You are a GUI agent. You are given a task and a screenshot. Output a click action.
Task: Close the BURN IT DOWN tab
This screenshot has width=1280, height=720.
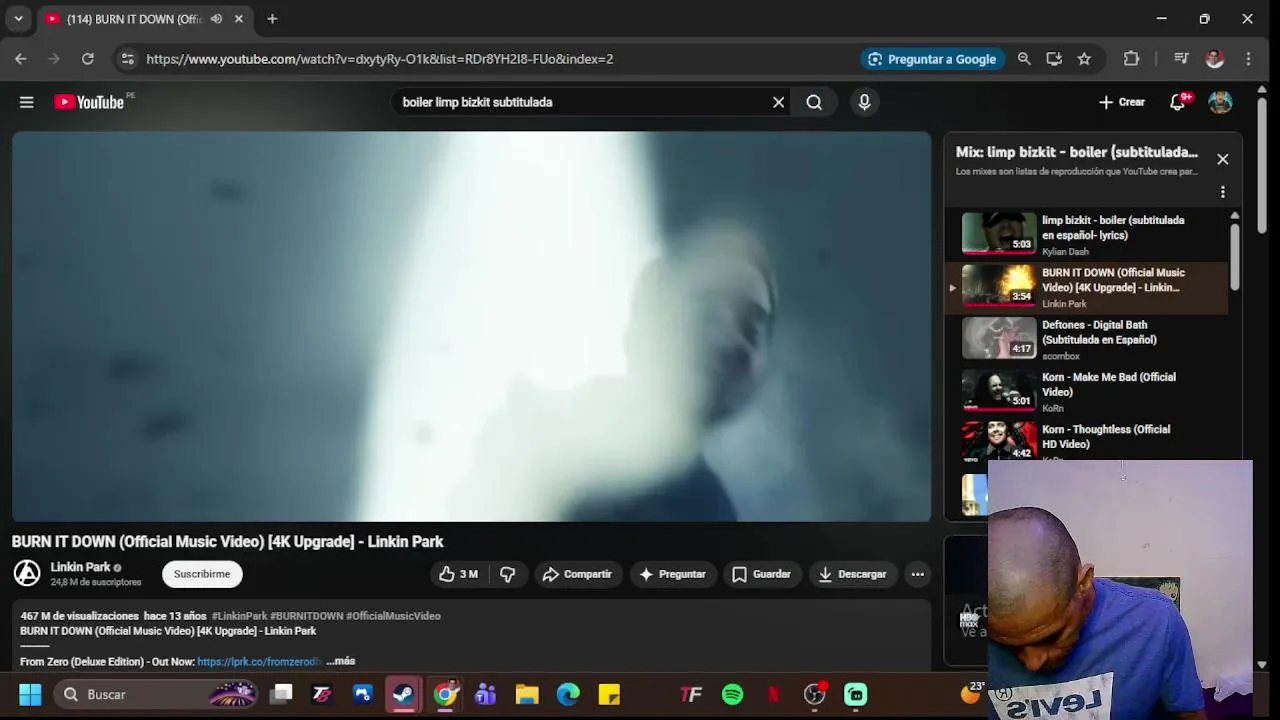238,19
